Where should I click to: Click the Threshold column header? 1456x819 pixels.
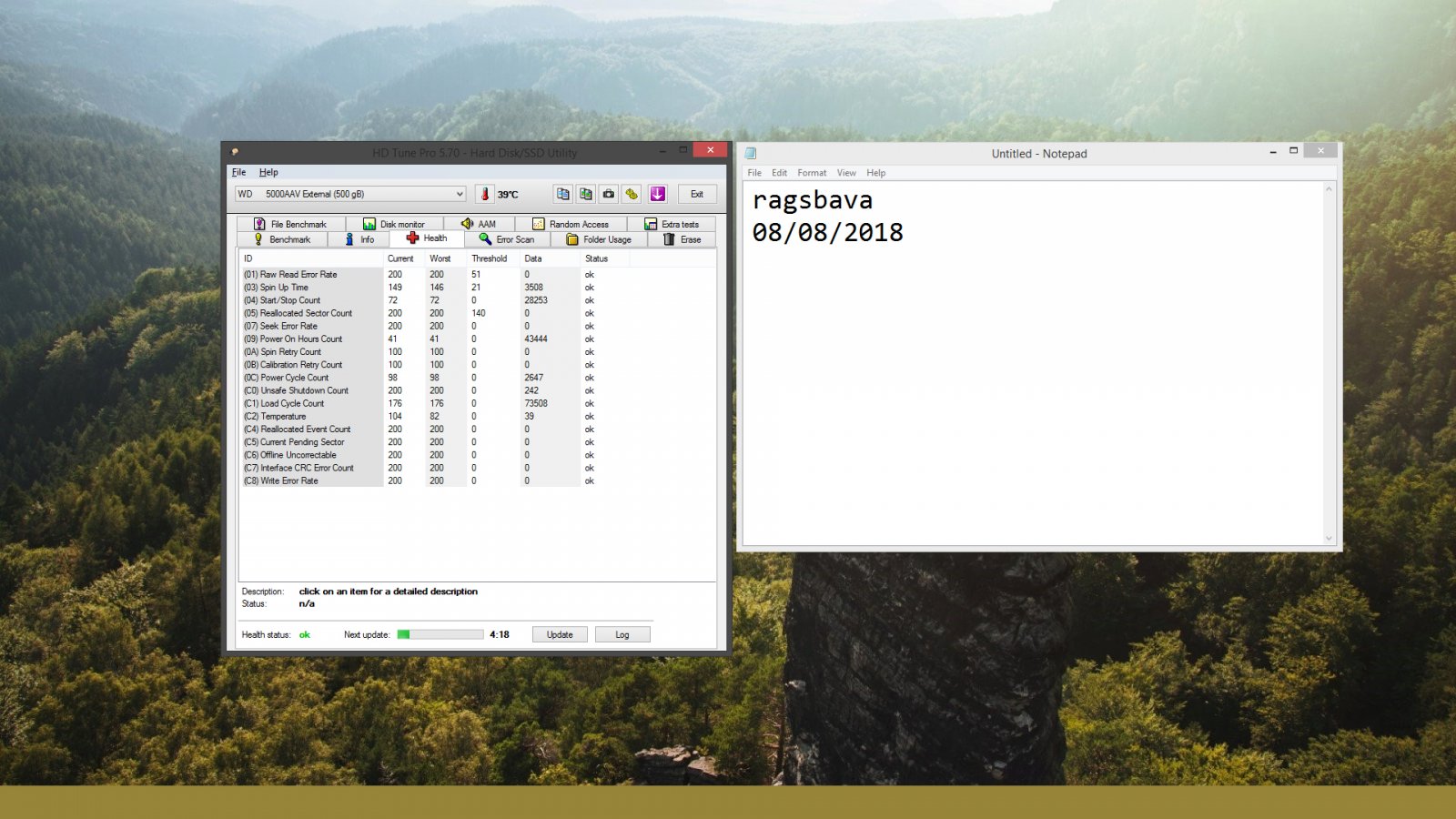(x=493, y=258)
